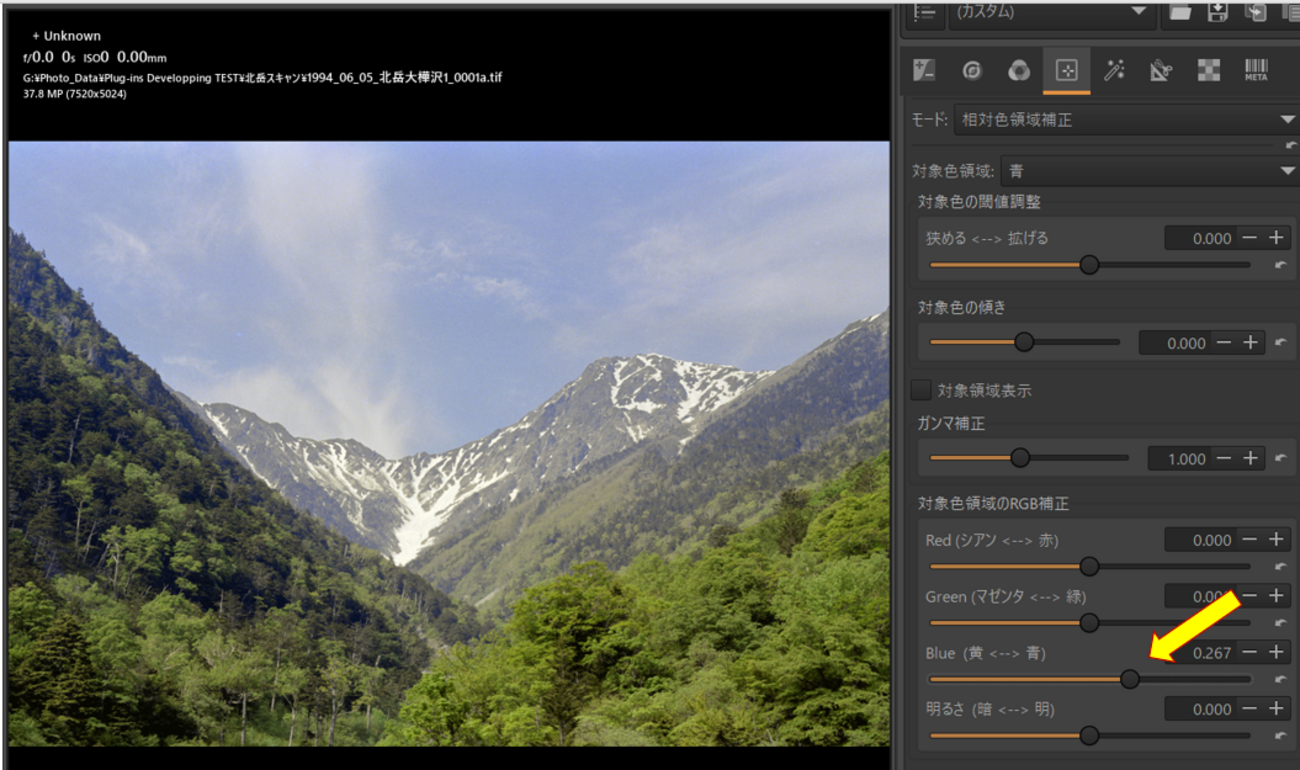Click the 対象色の傾き slider track
The image size is (1300, 770).
[1025, 342]
